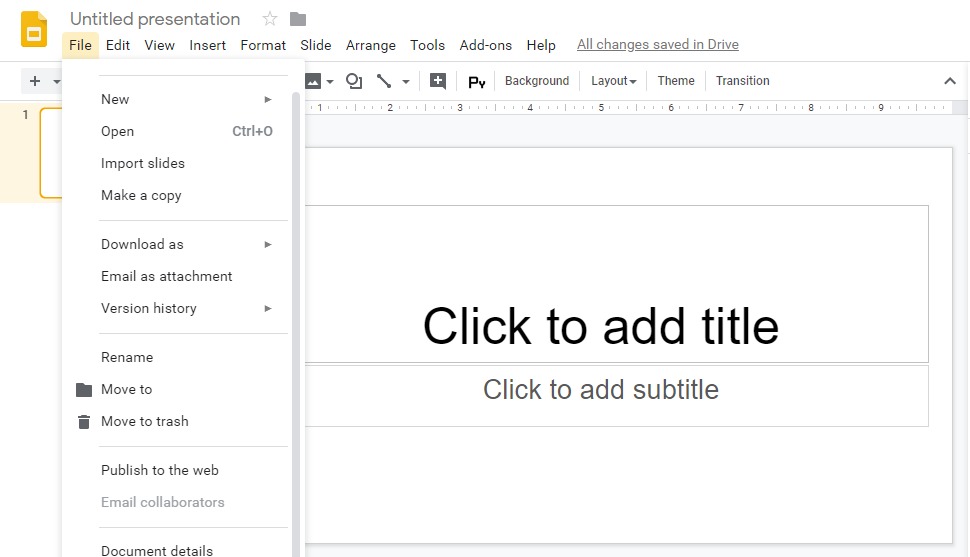This screenshot has width=970, height=557.
Task: Open the Tools menu
Action: pos(427,45)
